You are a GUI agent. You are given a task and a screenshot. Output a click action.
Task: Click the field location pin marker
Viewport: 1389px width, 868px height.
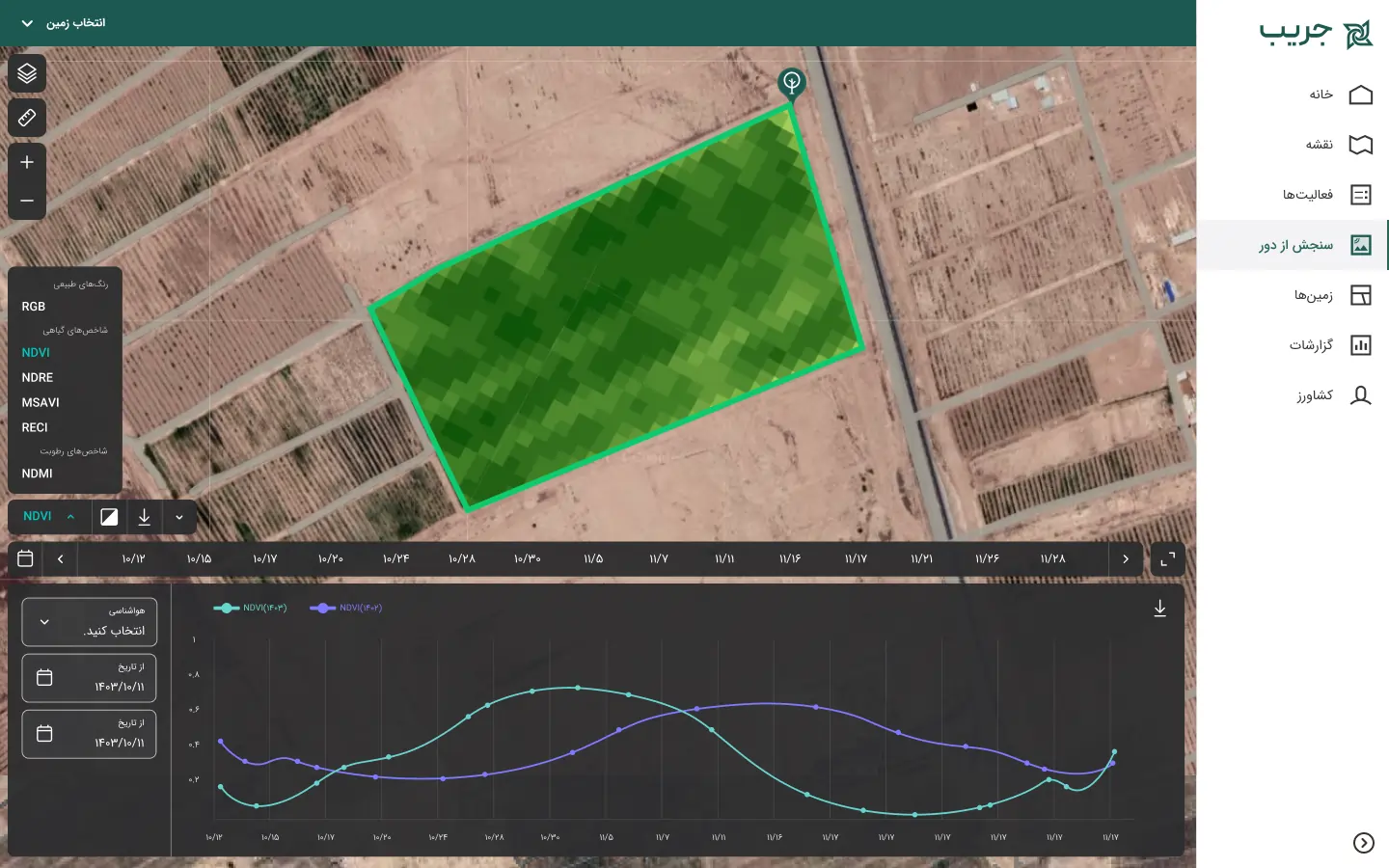(791, 83)
